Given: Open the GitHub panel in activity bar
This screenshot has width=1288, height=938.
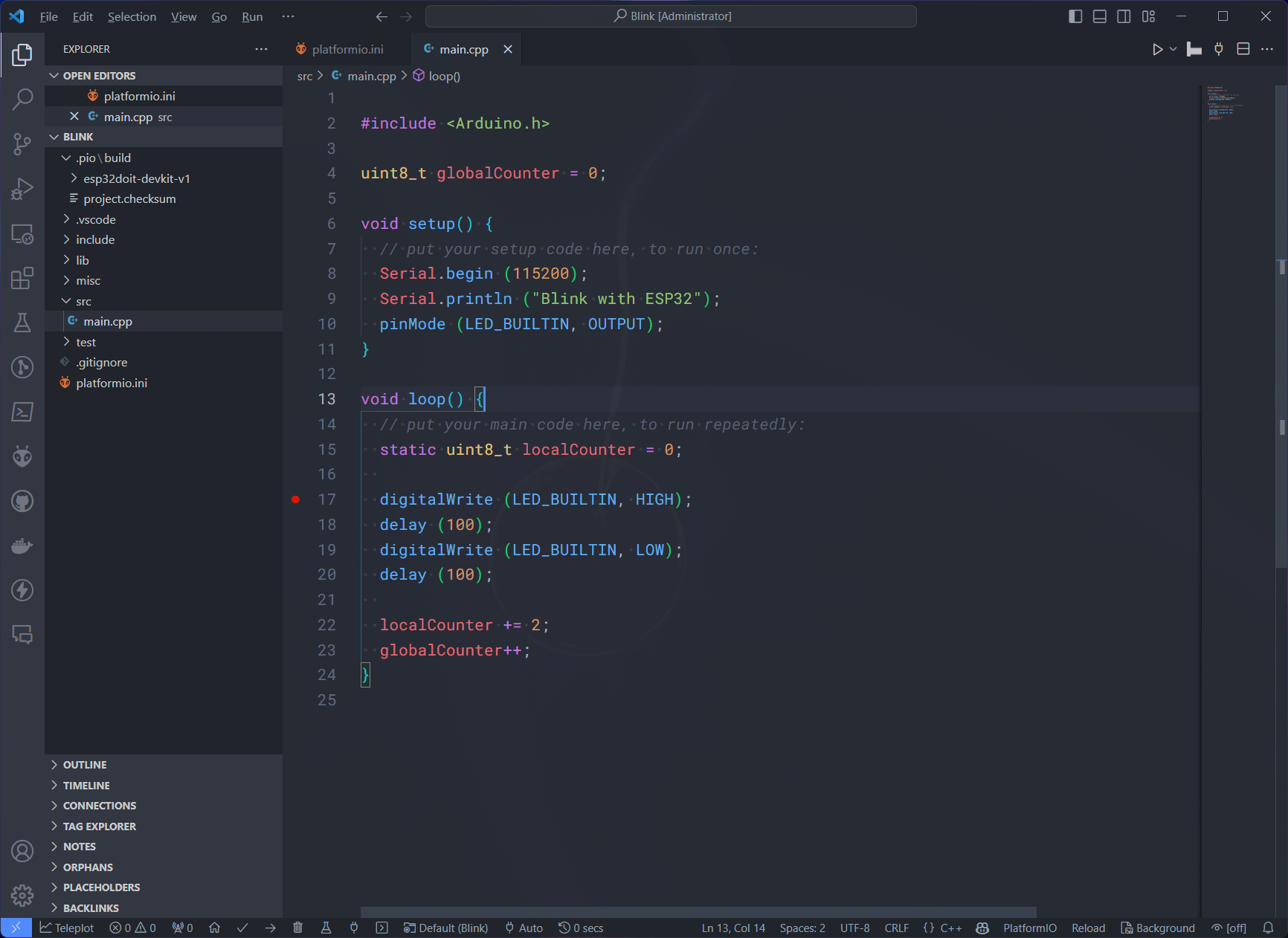Looking at the screenshot, I should [x=22, y=501].
